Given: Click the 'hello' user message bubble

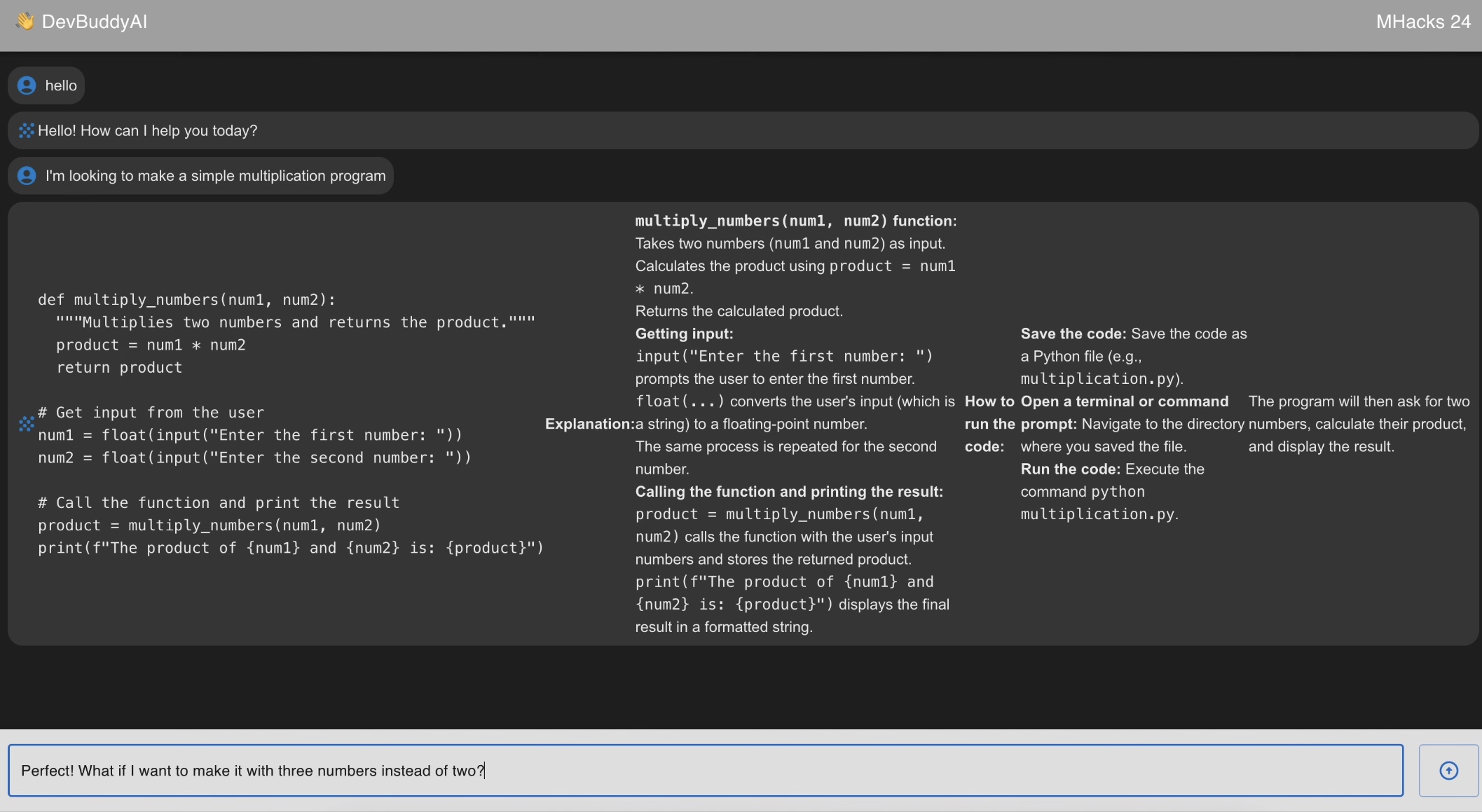Looking at the screenshot, I should tap(61, 85).
